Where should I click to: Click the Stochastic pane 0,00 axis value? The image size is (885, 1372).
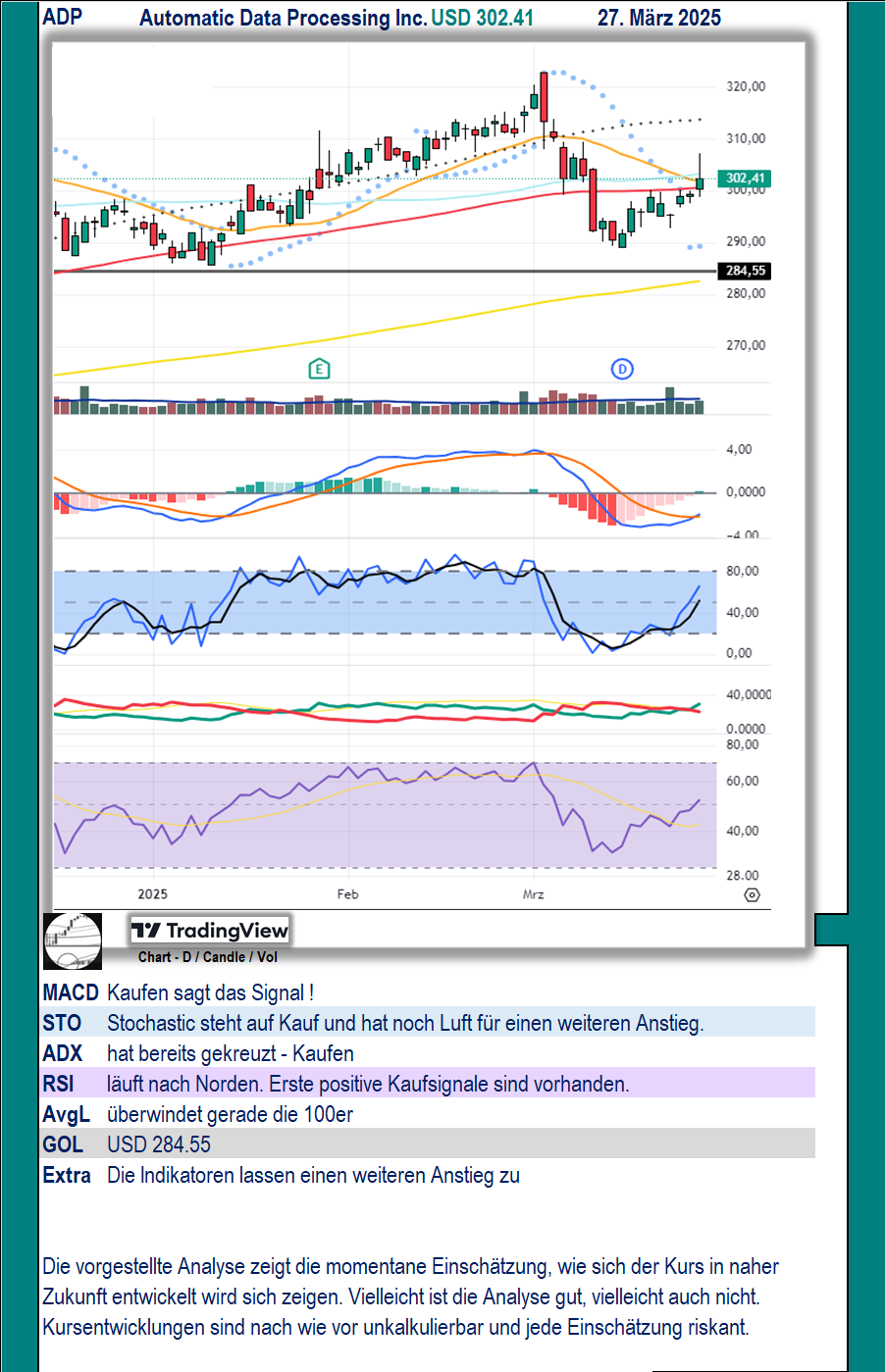pos(739,653)
